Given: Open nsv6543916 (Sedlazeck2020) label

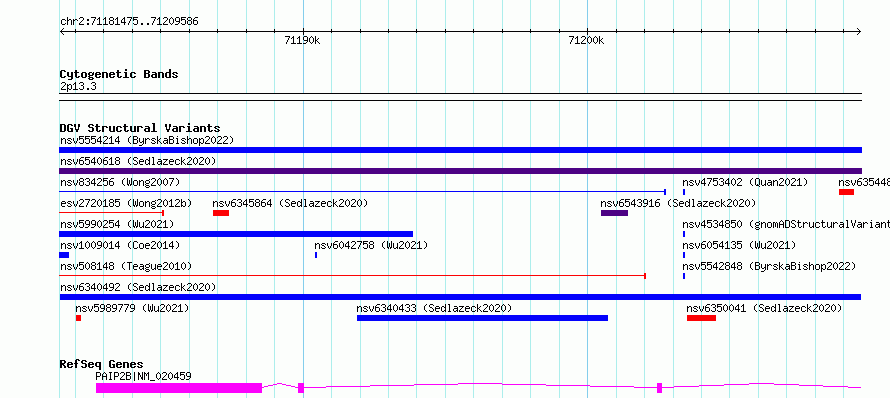Looking at the screenshot, I should [678, 203].
